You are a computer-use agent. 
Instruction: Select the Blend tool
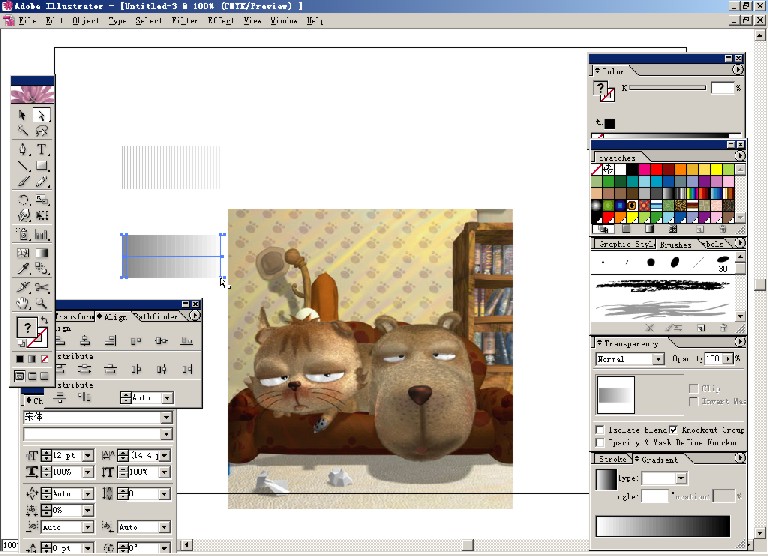(x=42, y=268)
